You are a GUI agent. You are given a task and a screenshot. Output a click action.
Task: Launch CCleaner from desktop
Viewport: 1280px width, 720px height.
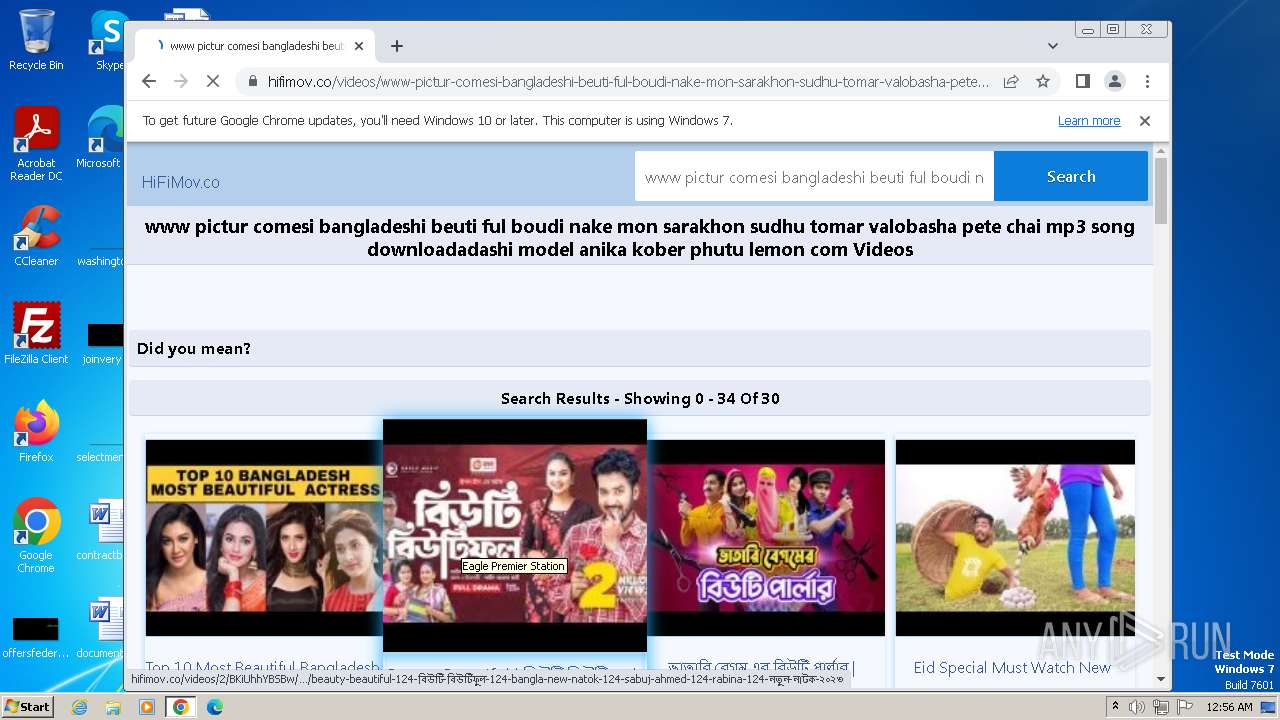pyautogui.click(x=36, y=236)
